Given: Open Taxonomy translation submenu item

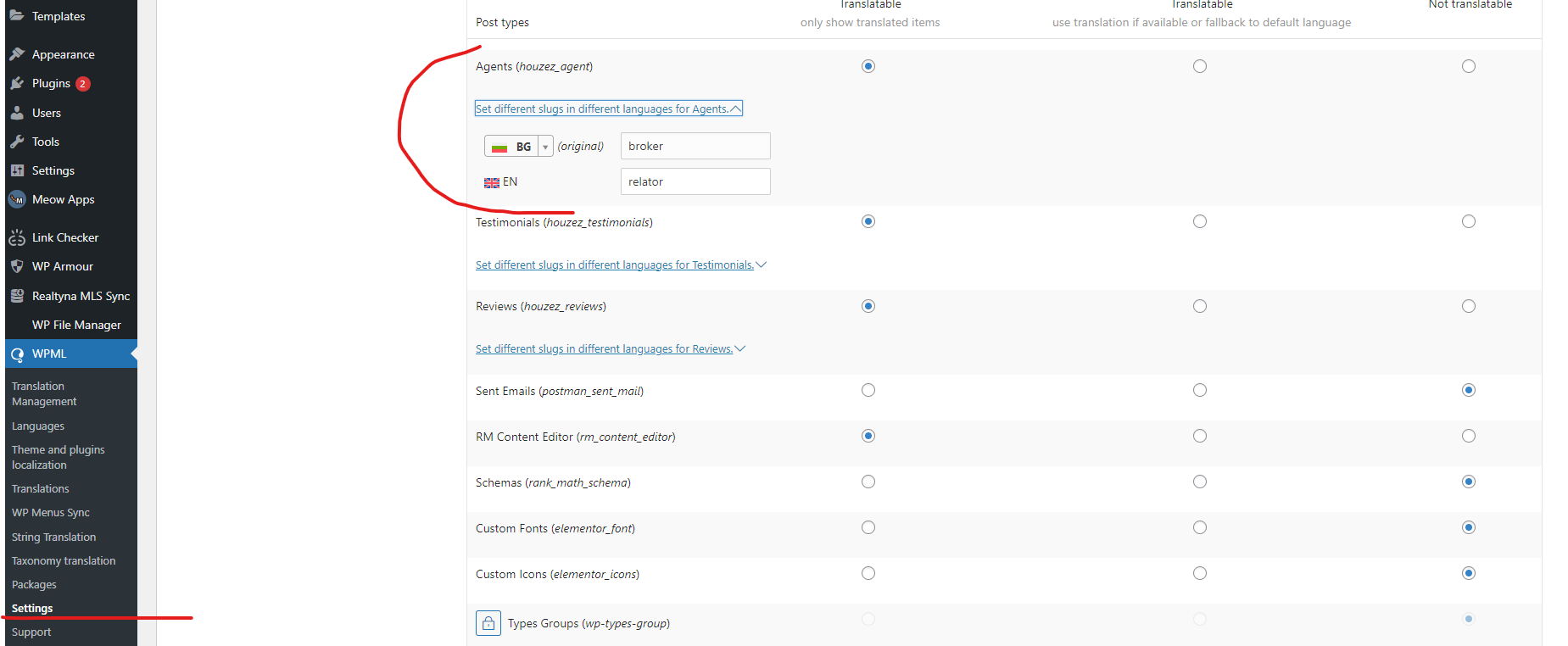Looking at the screenshot, I should pyautogui.click(x=64, y=560).
